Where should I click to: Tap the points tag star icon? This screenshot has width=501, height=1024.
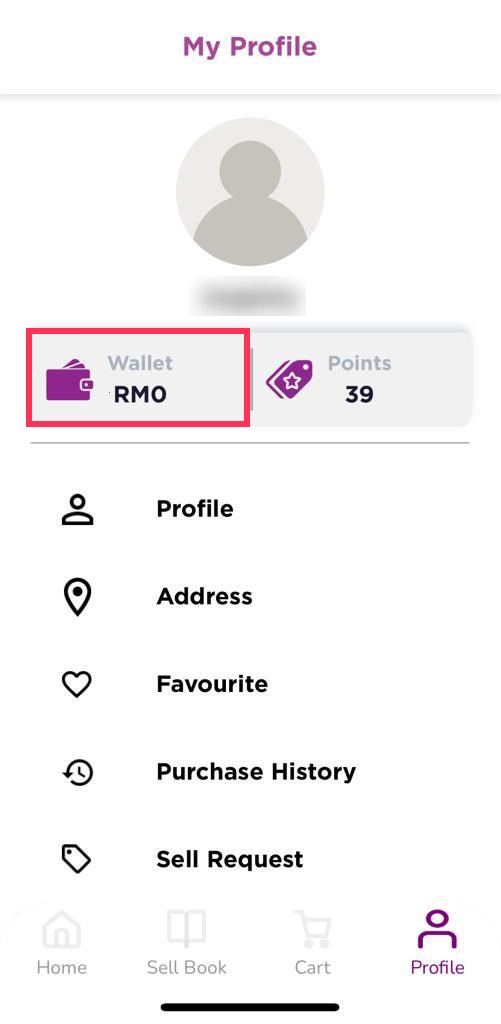pos(289,379)
